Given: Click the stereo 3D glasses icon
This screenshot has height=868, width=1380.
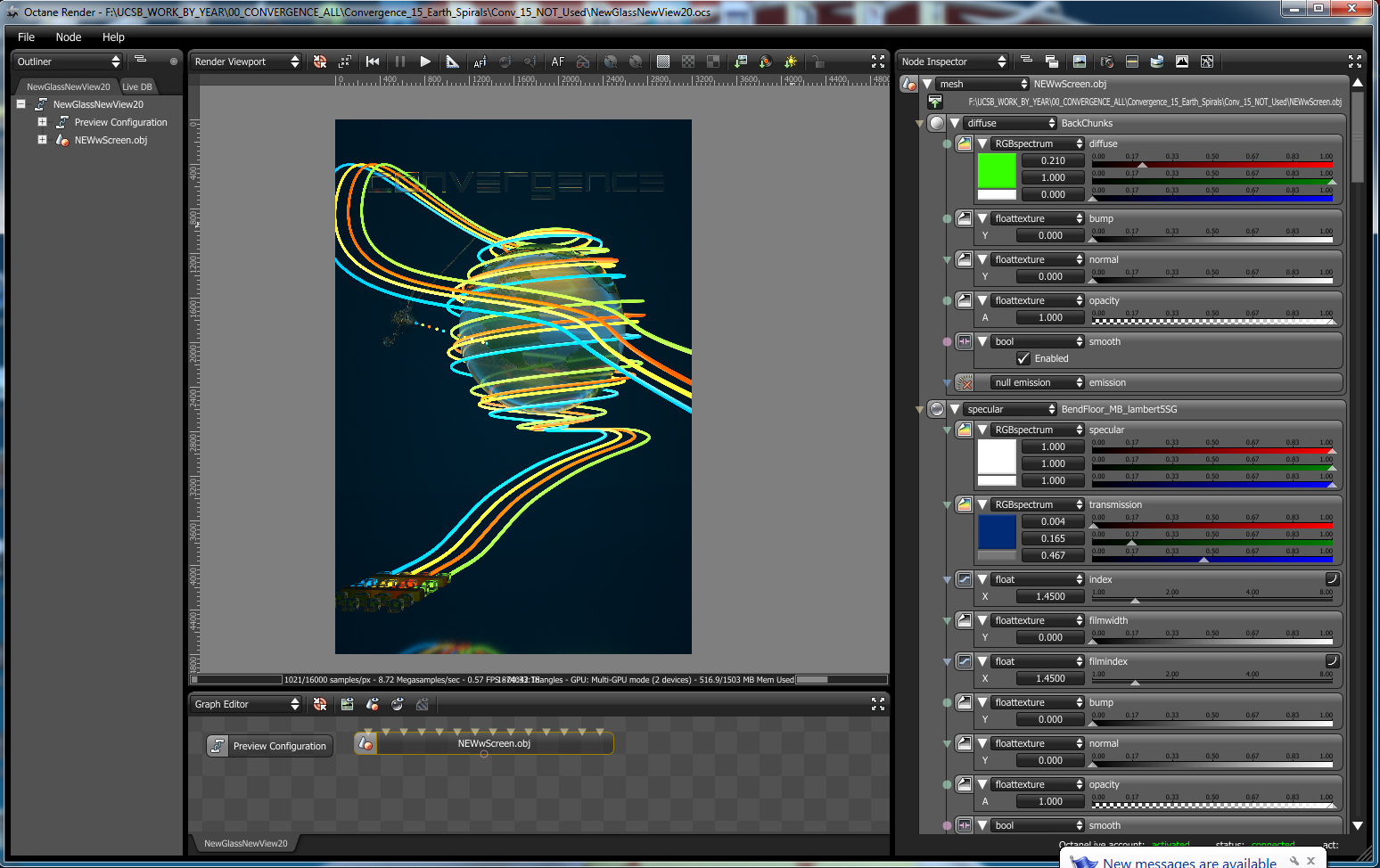Looking at the screenshot, I should coord(582,61).
